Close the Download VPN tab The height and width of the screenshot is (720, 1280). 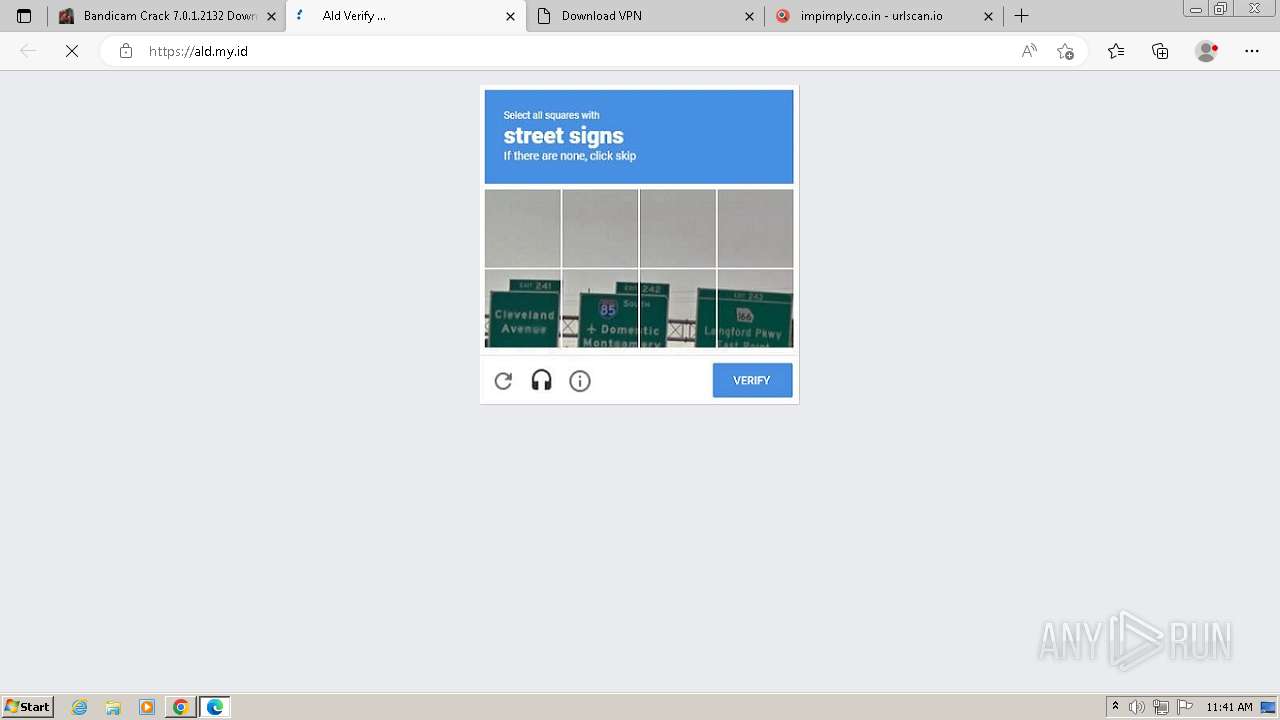click(x=749, y=16)
